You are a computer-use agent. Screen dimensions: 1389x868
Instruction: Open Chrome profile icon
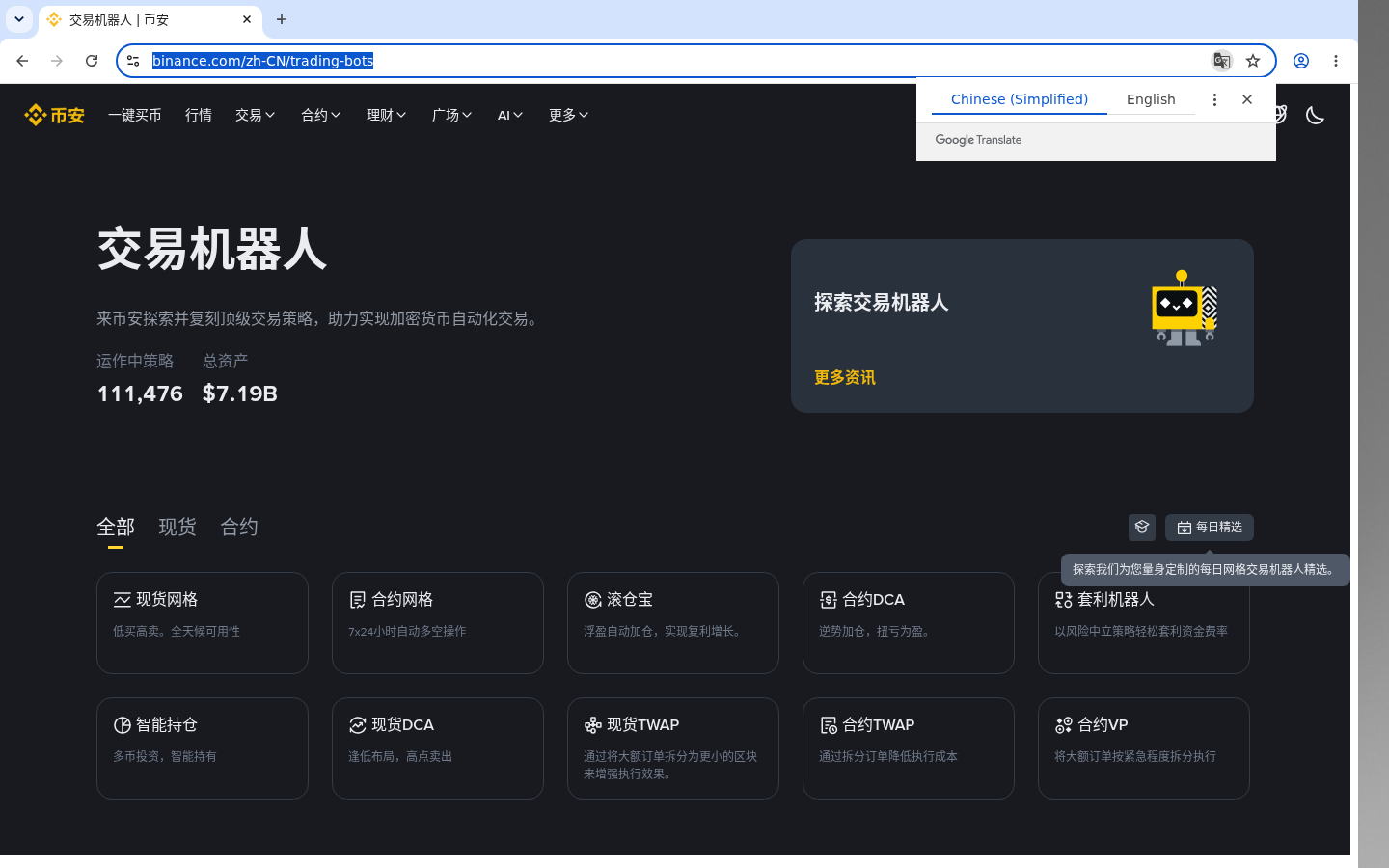[1301, 61]
